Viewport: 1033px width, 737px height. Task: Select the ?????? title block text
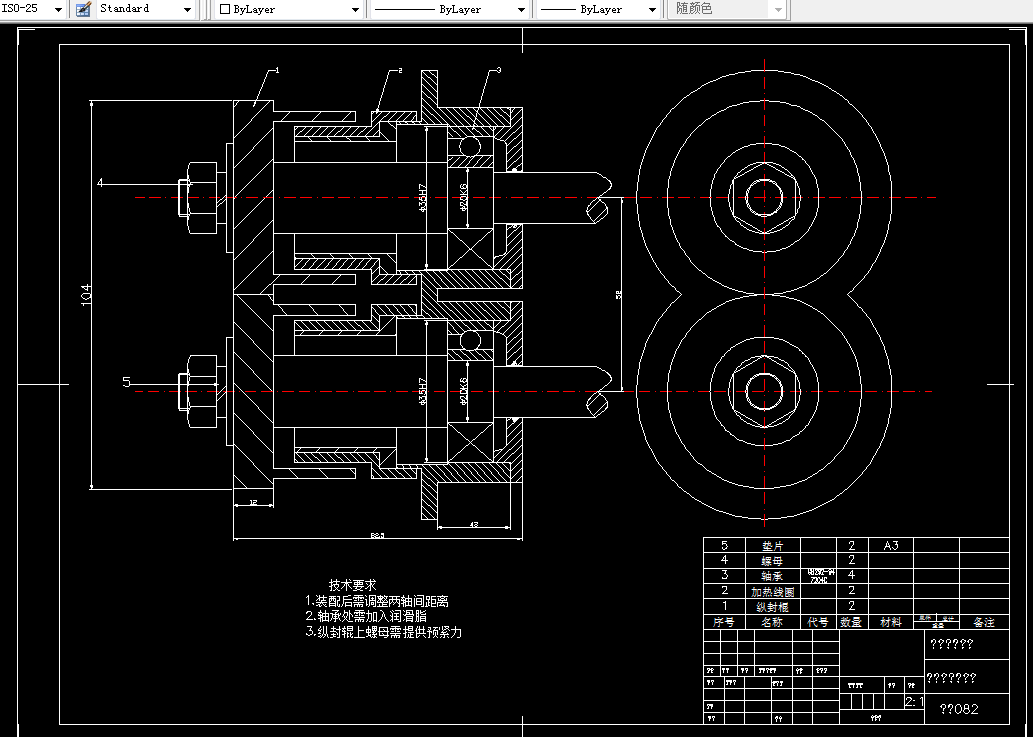pos(952,645)
